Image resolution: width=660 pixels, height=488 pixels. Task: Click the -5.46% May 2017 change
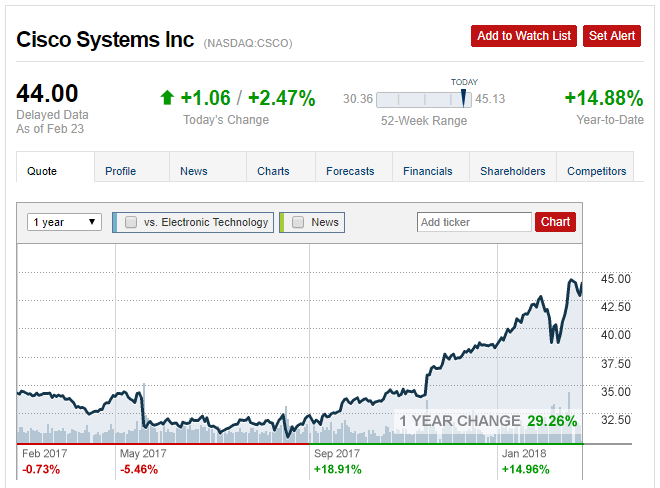pyautogui.click(x=139, y=469)
